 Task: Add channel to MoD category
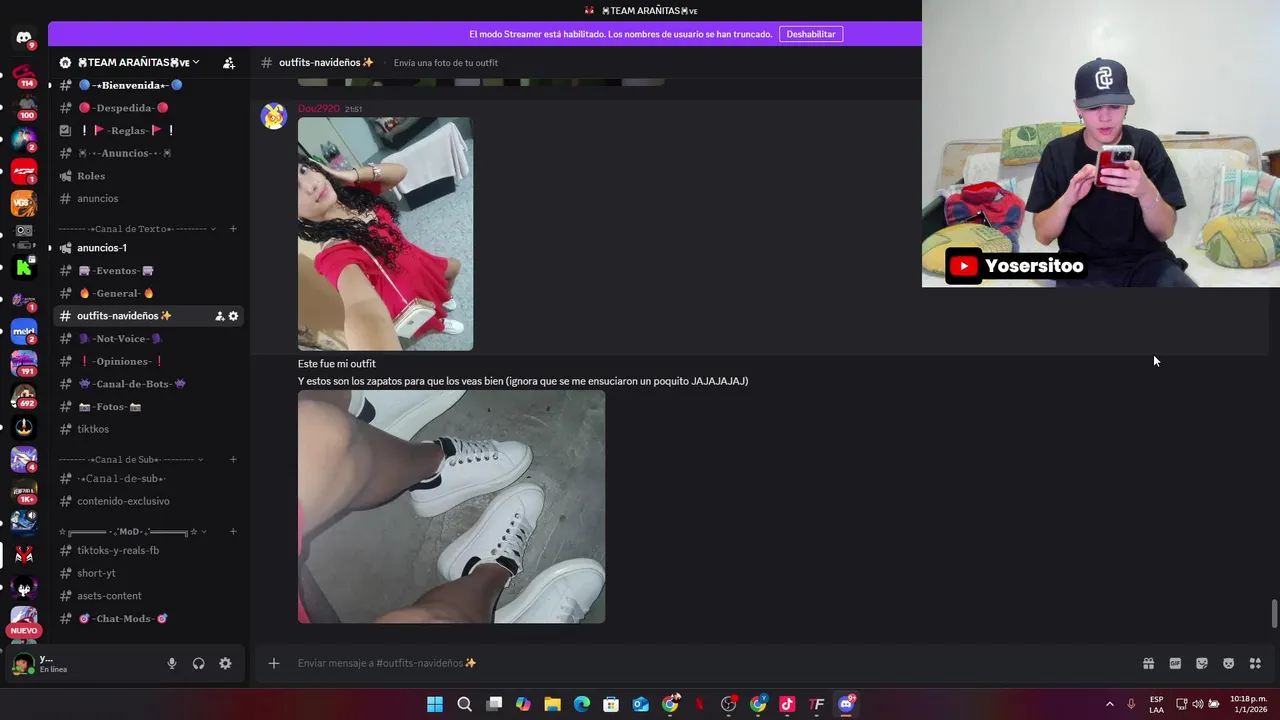pos(233,531)
